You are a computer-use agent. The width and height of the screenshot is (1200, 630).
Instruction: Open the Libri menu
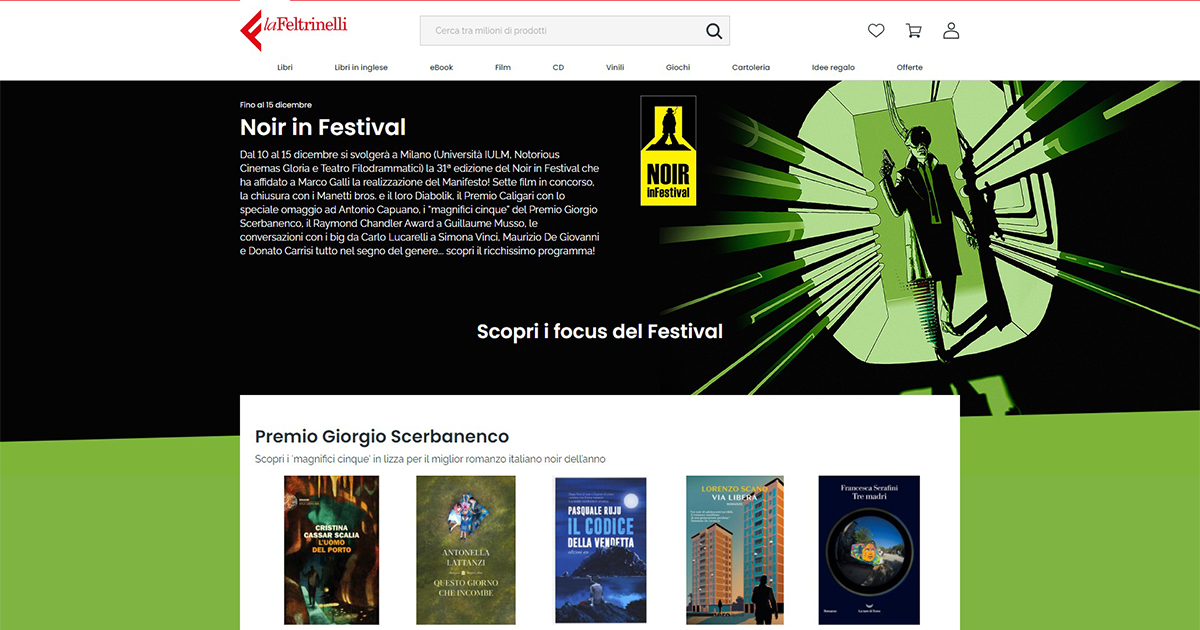click(x=285, y=68)
